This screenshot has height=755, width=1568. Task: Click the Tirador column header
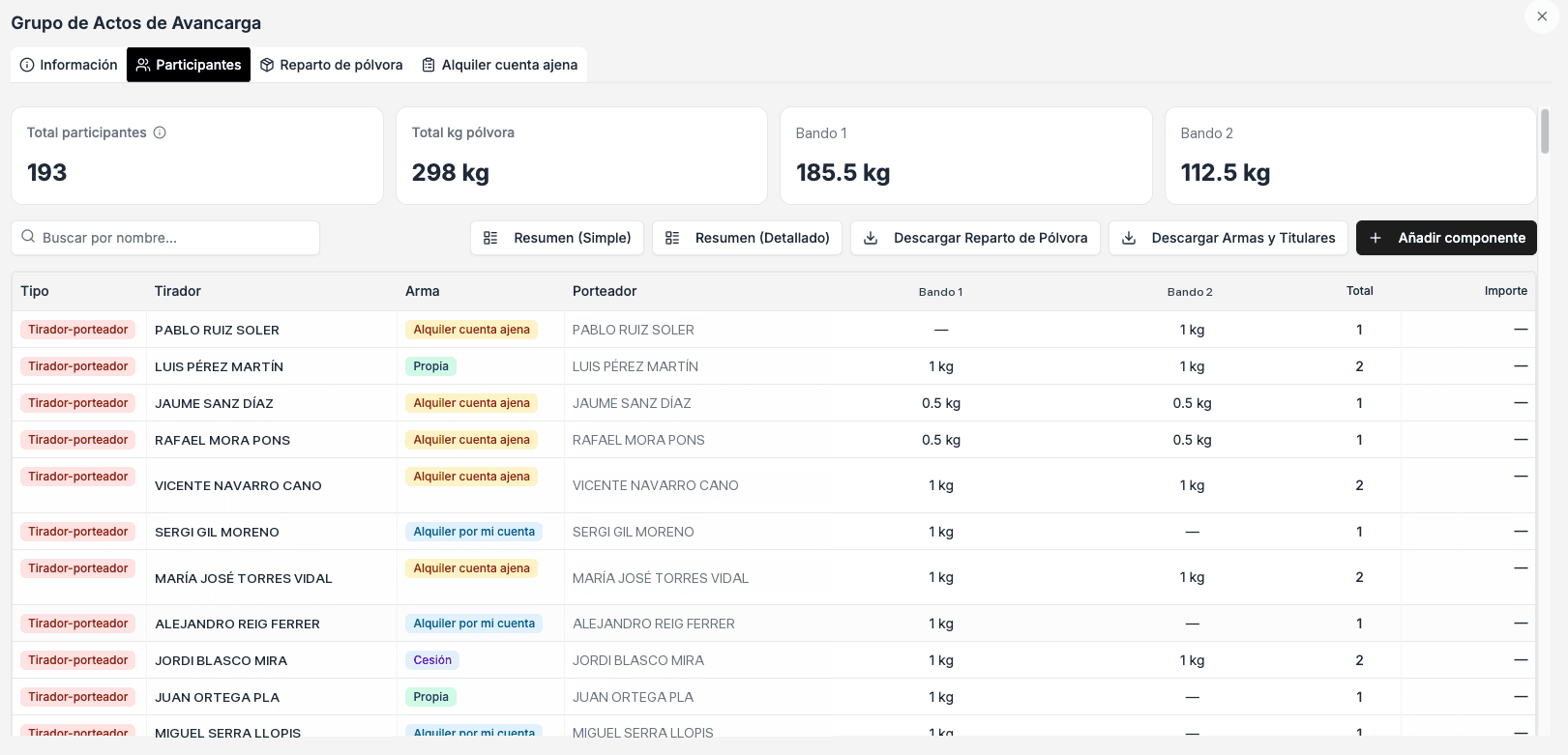[178, 291]
